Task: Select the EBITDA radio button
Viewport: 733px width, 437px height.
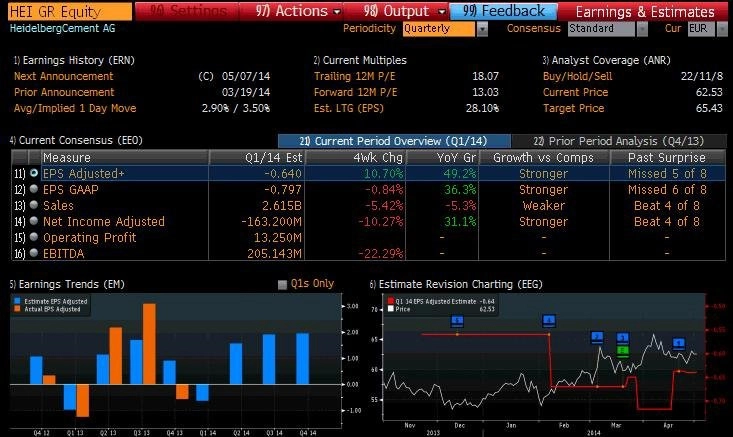Action: (x=34, y=252)
